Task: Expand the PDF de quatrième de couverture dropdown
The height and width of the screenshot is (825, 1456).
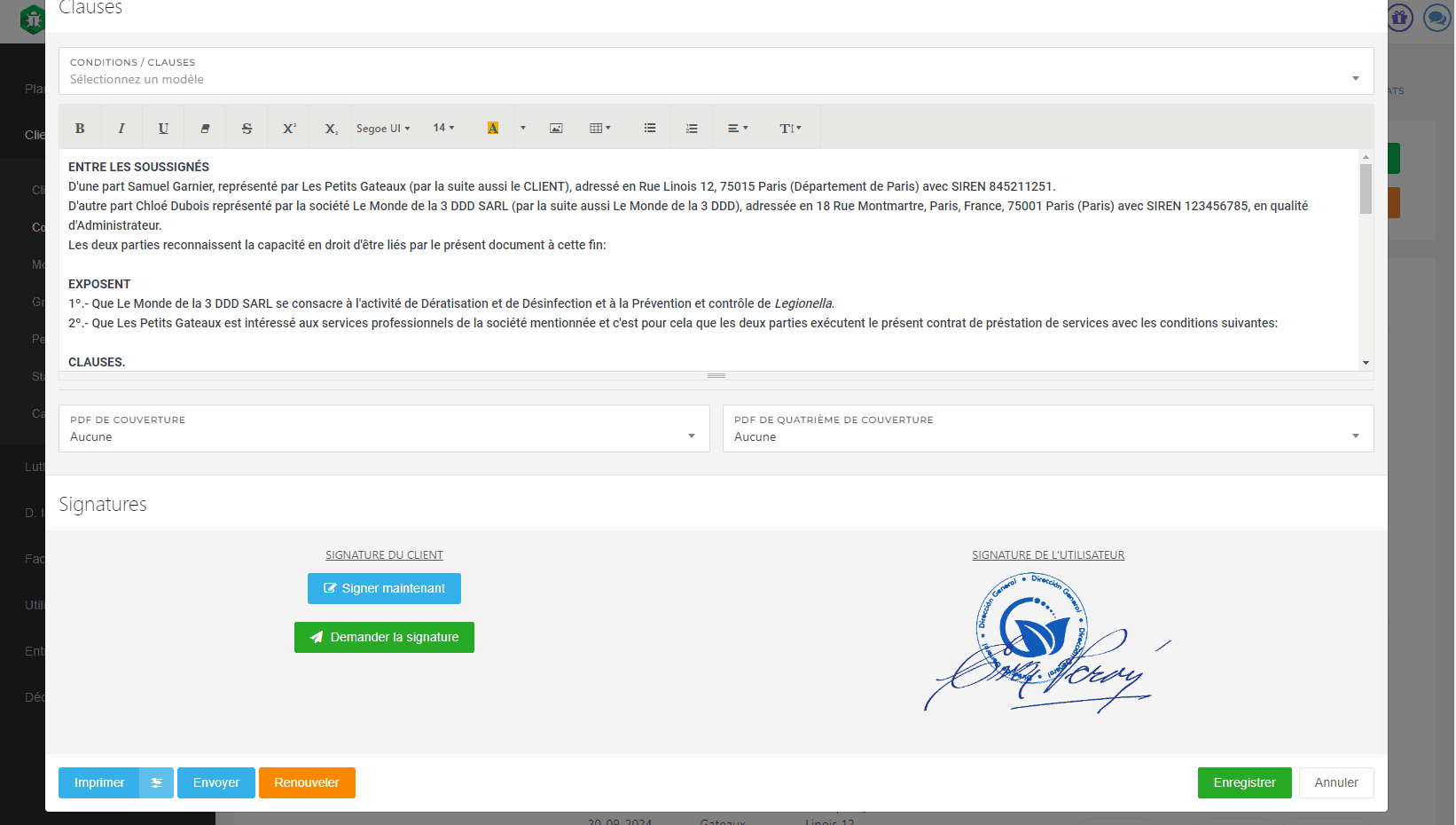Action: 1047,428
